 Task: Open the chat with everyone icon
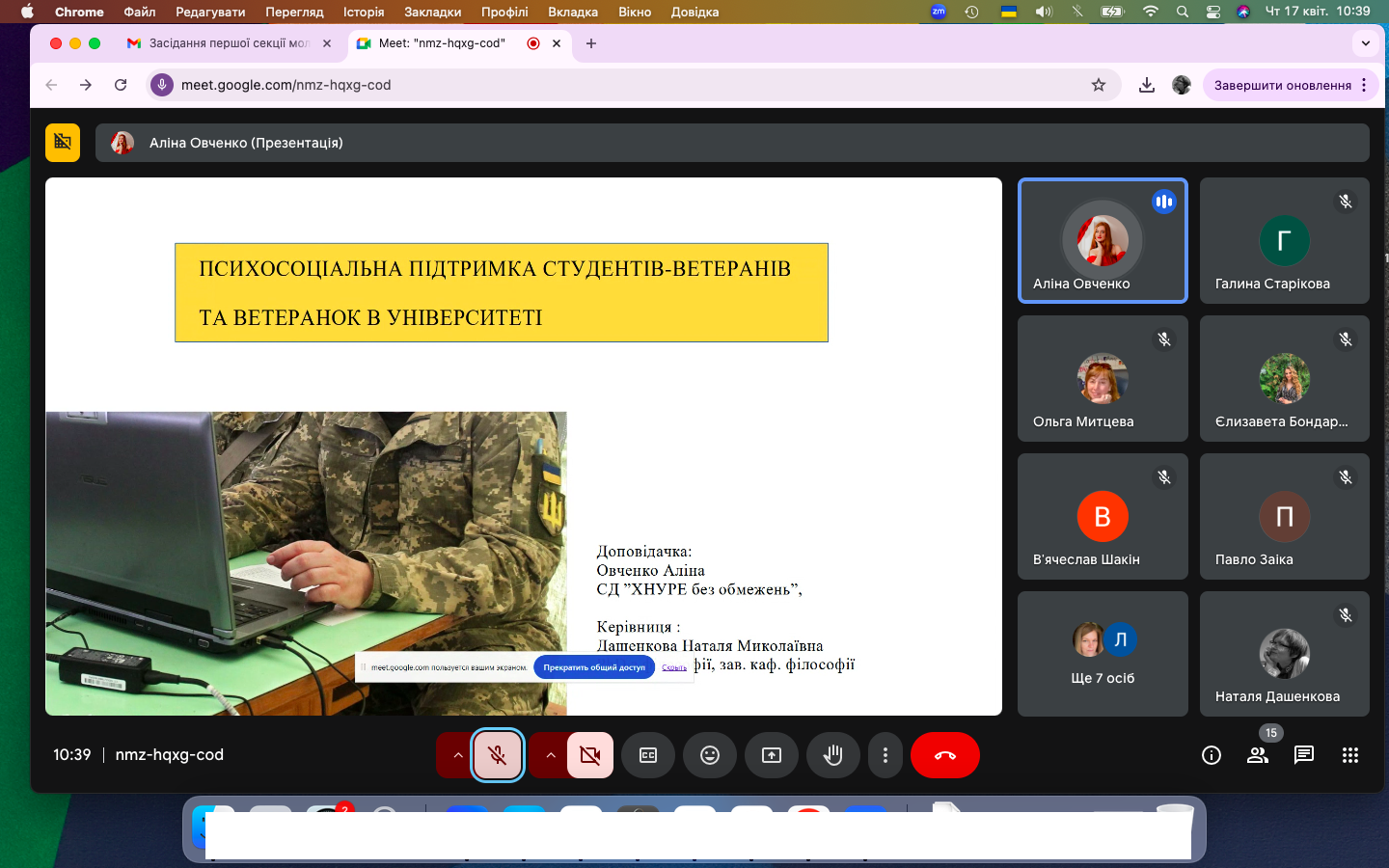[1304, 755]
